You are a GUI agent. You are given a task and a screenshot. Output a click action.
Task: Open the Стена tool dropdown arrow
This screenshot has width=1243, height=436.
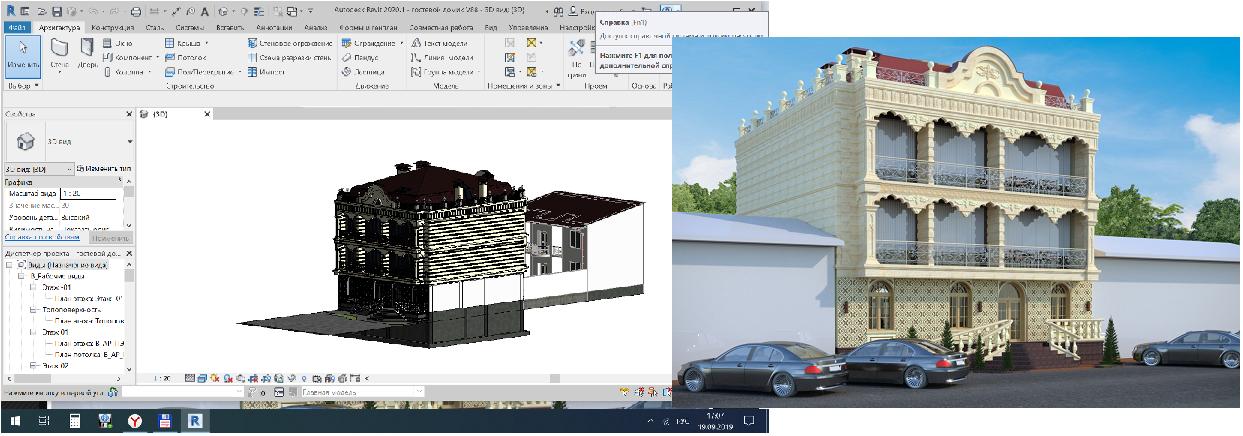click(x=60, y=72)
